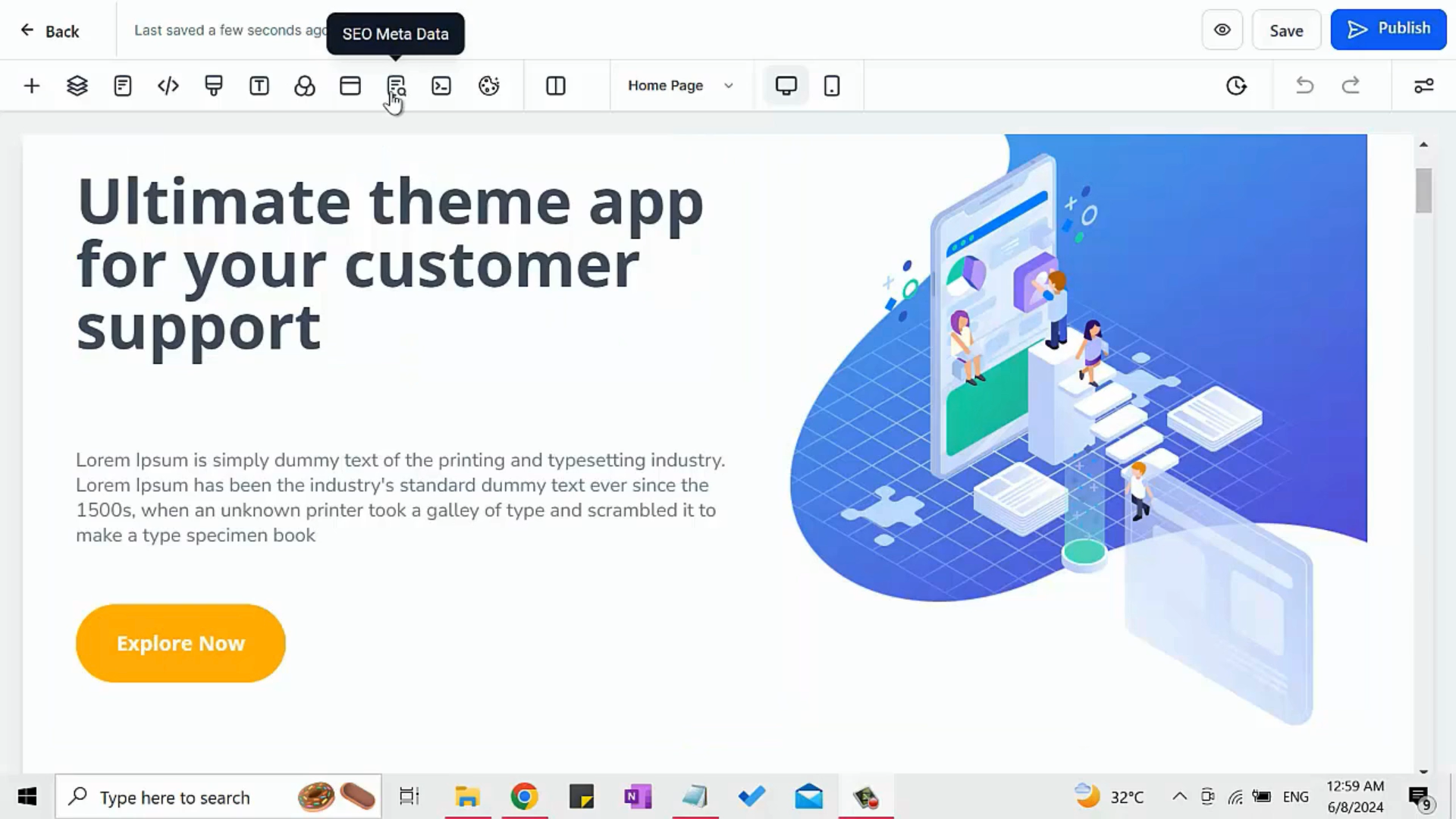Open the Mail app from taskbar

pos(809,797)
